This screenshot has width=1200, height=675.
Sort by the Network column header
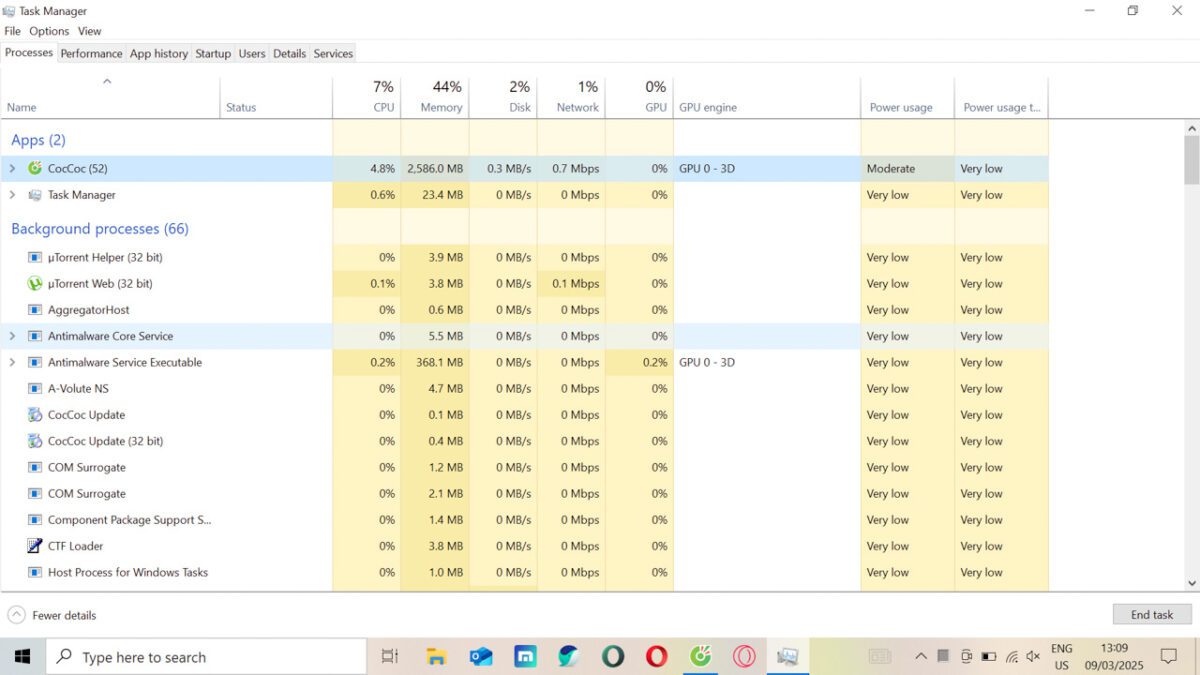point(571,98)
